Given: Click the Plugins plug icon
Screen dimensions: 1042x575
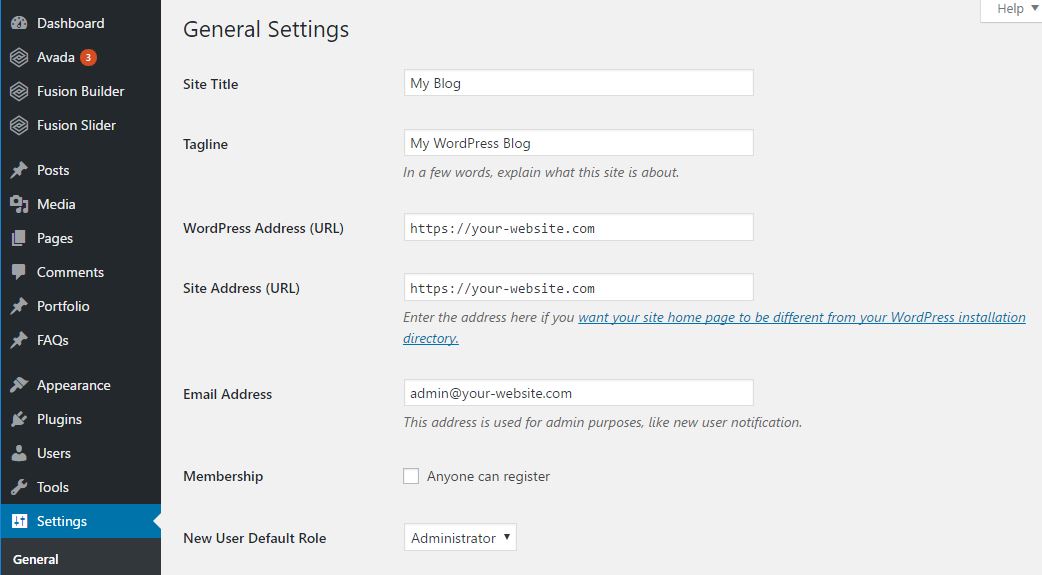Looking at the screenshot, I should coord(19,419).
